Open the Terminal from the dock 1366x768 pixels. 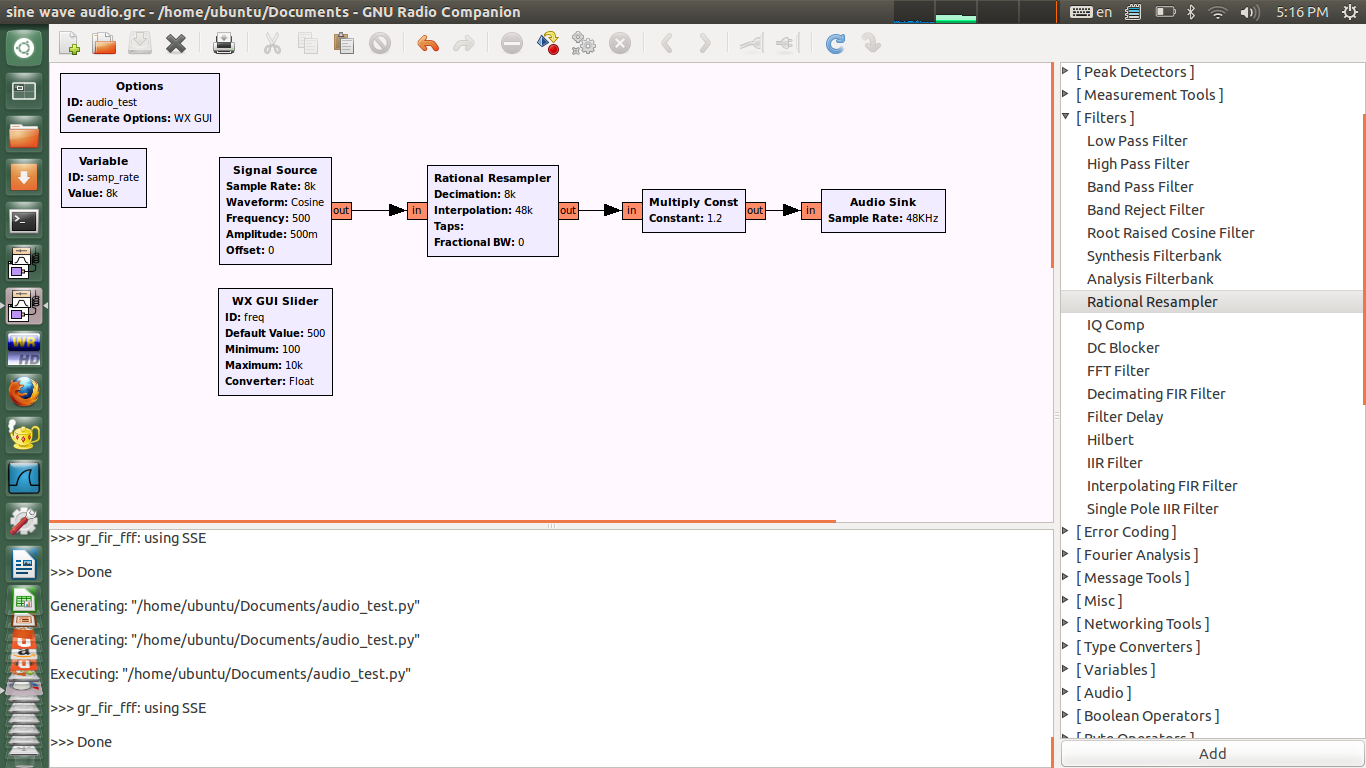click(x=24, y=220)
